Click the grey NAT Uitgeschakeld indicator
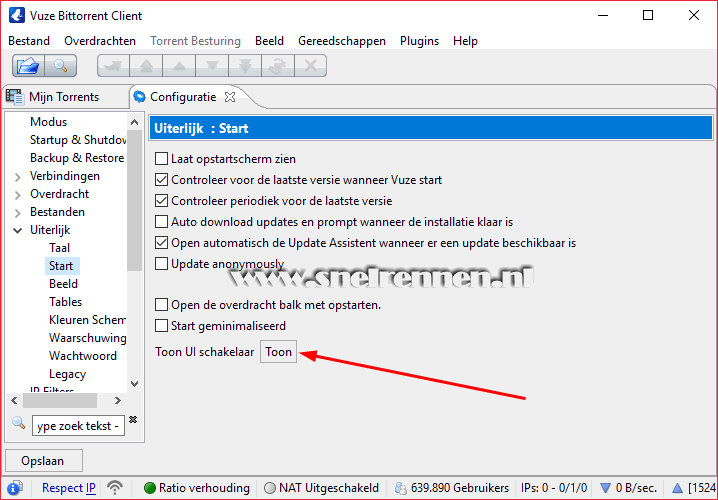The width and height of the screenshot is (718, 500). tap(270, 488)
